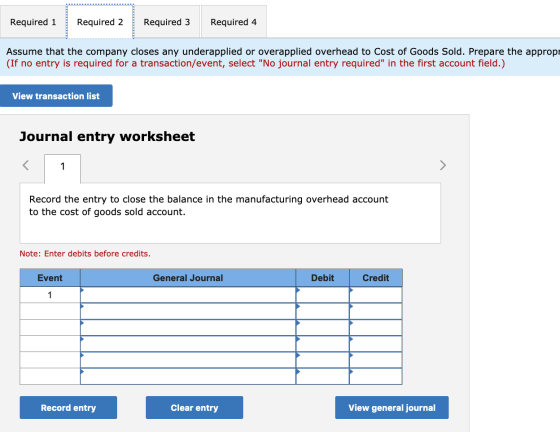Click the Credit column header
The height and width of the screenshot is (432, 560).
(x=376, y=278)
